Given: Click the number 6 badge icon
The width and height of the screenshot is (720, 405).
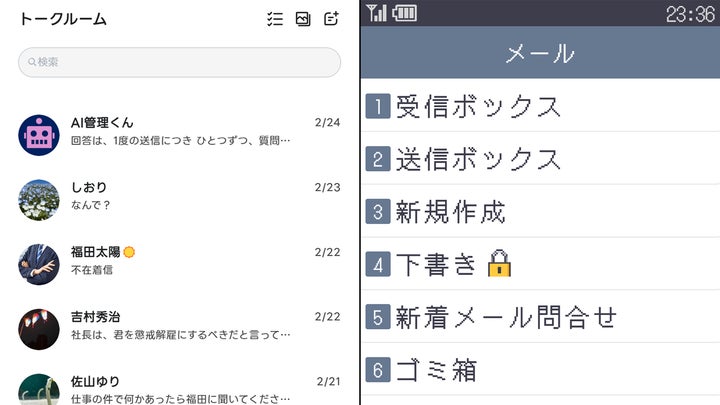Looking at the screenshot, I should coord(378,370).
